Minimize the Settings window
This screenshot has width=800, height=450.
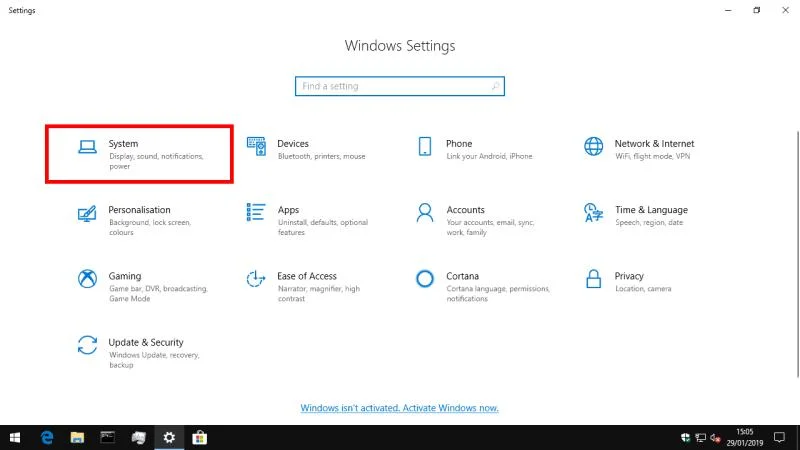(728, 10)
